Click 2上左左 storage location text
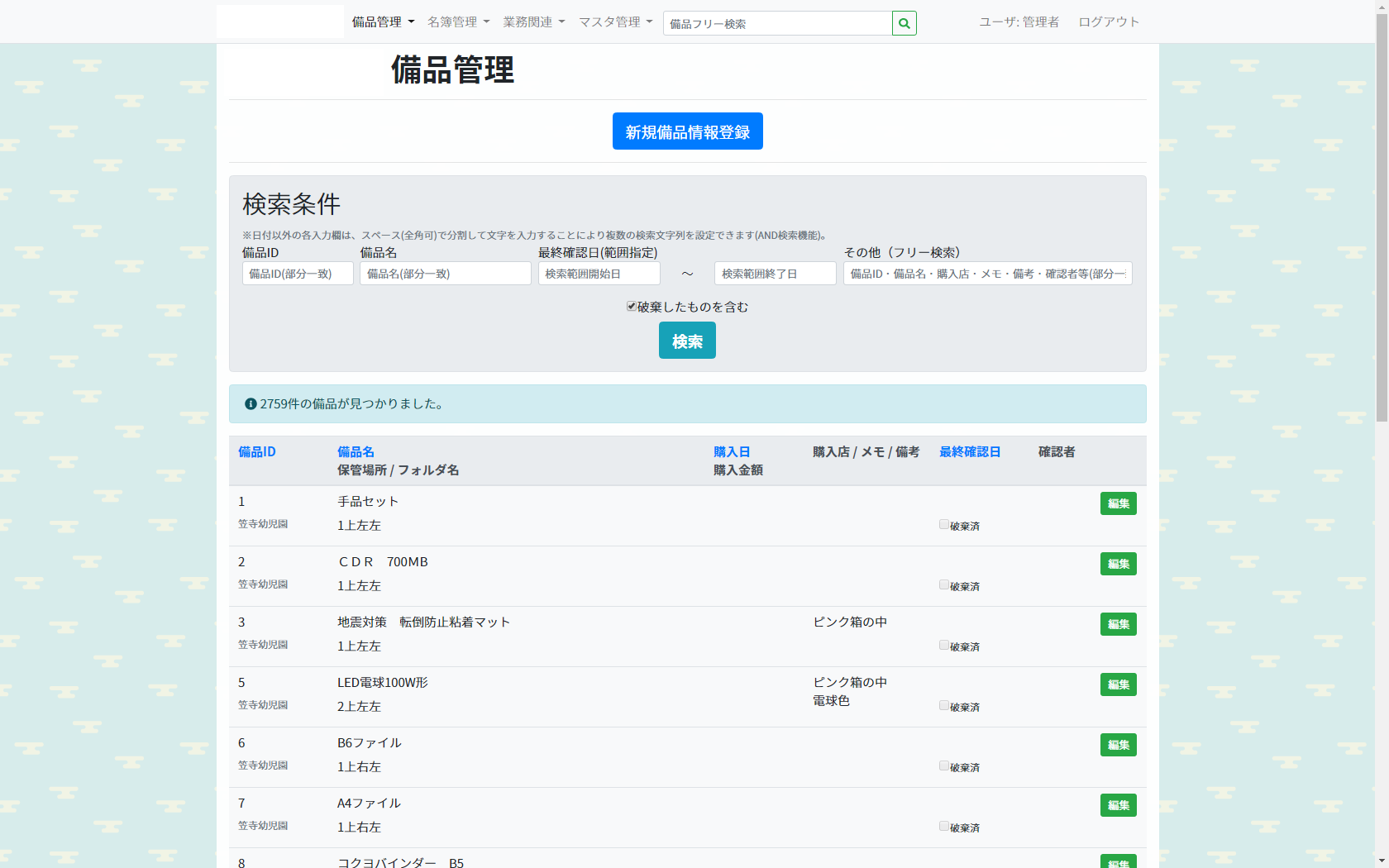The image size is (1389, 868). tap(359, 707)
